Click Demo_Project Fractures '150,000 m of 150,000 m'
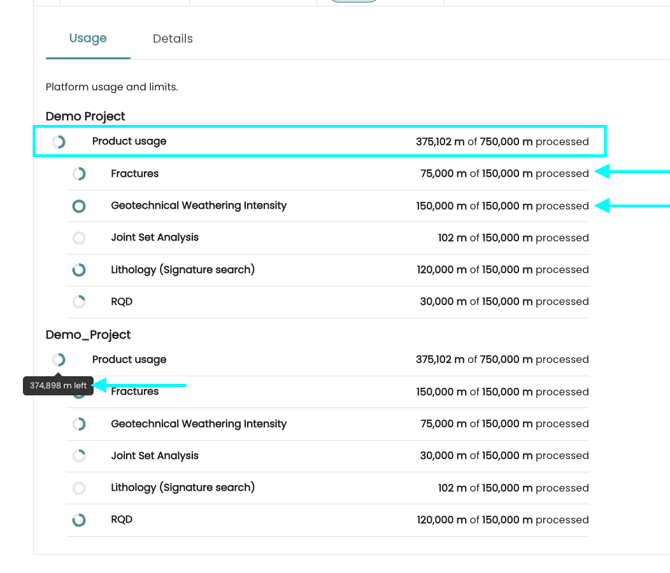The image size is (670, 573). [474, 392]
